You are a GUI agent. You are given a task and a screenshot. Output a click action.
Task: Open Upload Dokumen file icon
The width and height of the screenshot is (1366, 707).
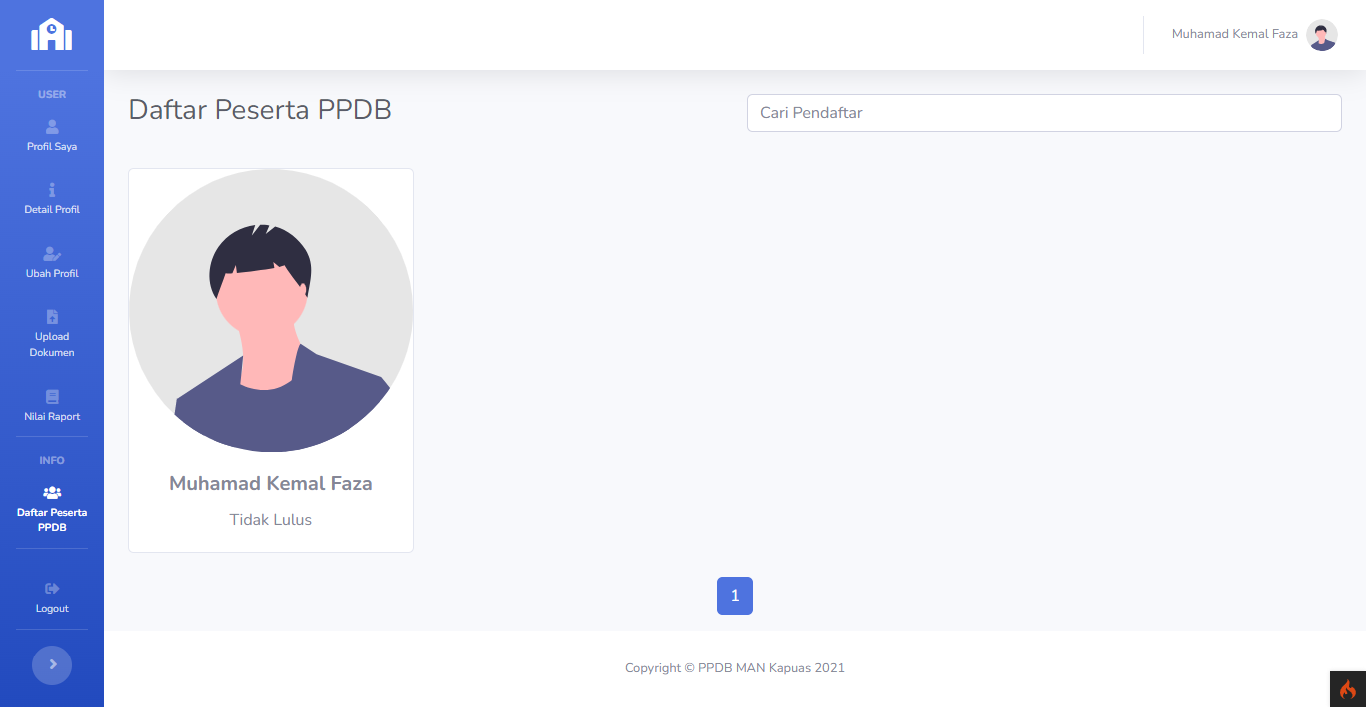pyautogui.click(x=52, y=317)
